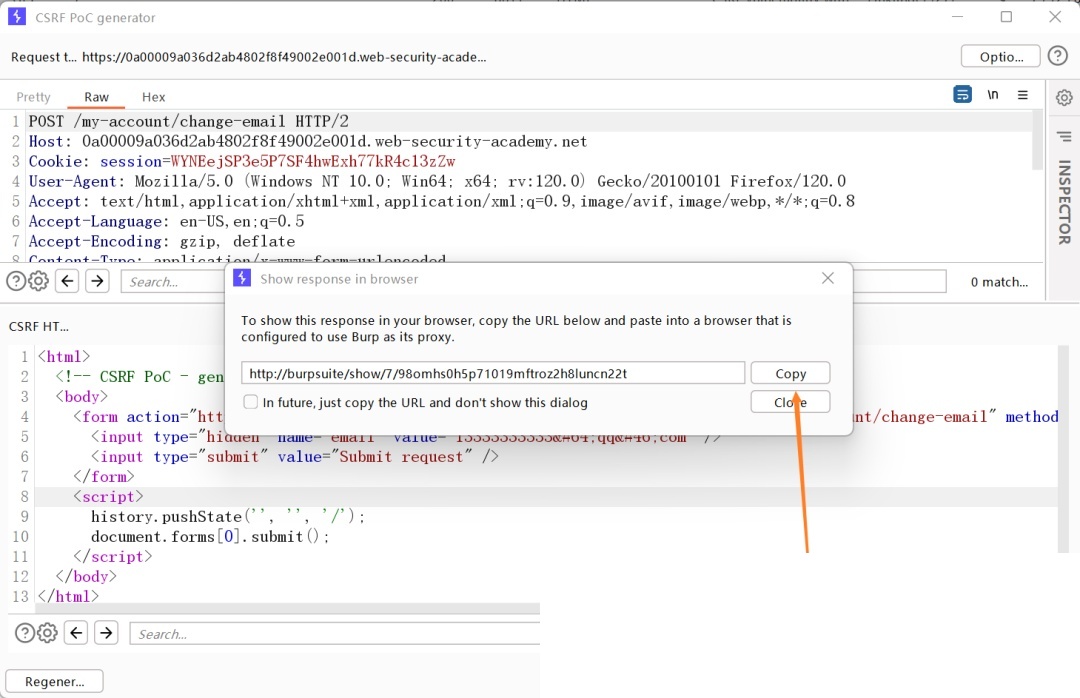Click the Regenerate button
This screenshot has height=698, width=1080.
point(54,681)
